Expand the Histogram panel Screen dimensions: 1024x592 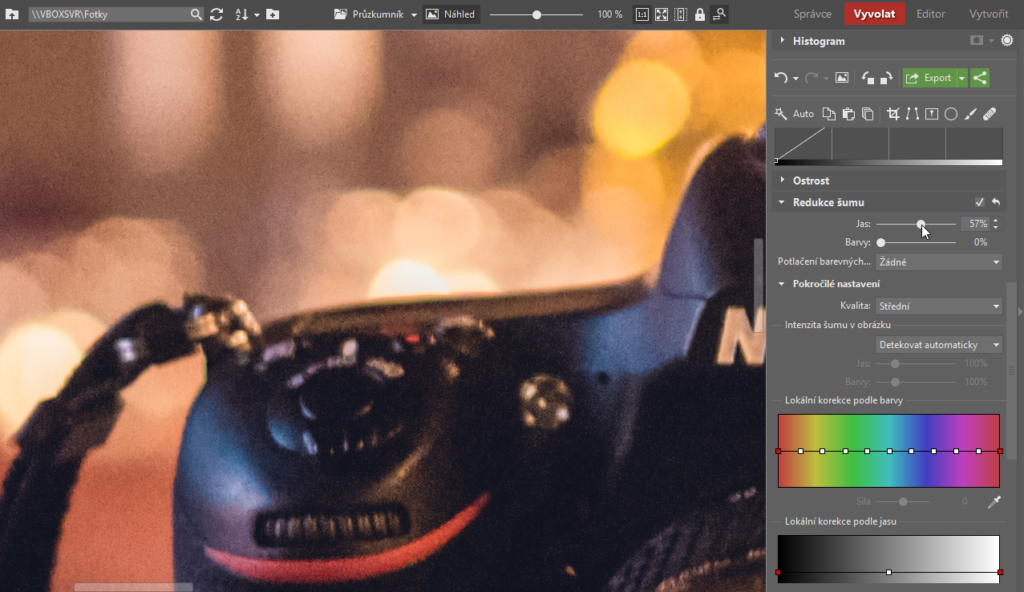782,41
